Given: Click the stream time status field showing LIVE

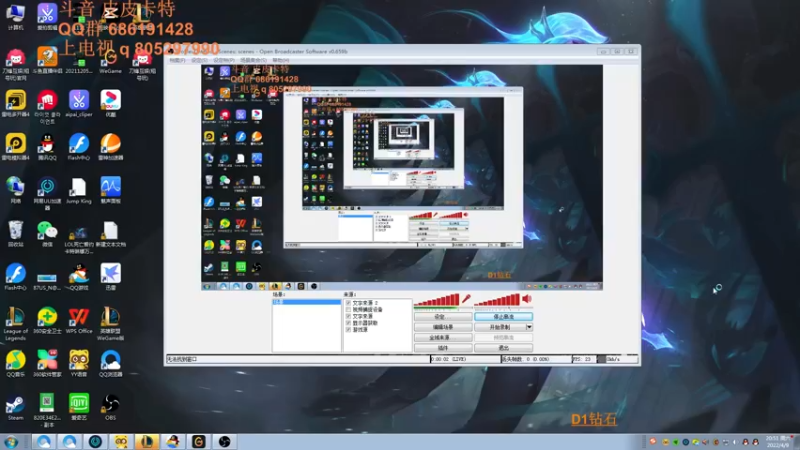Looking at the screenshot, I should pos(465,359).
